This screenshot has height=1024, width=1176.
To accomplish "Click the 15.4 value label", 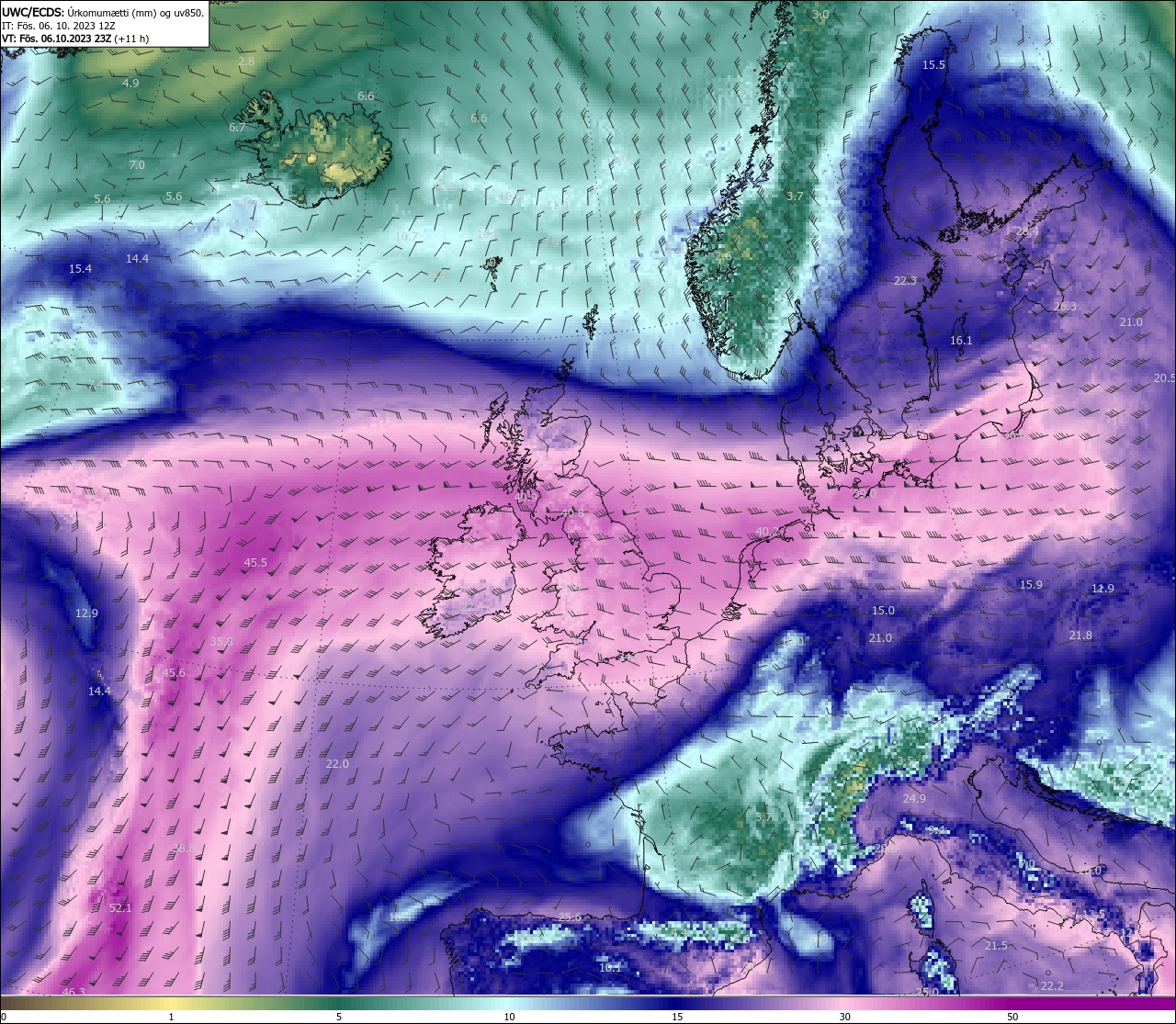I will click(x=80, y=269).
